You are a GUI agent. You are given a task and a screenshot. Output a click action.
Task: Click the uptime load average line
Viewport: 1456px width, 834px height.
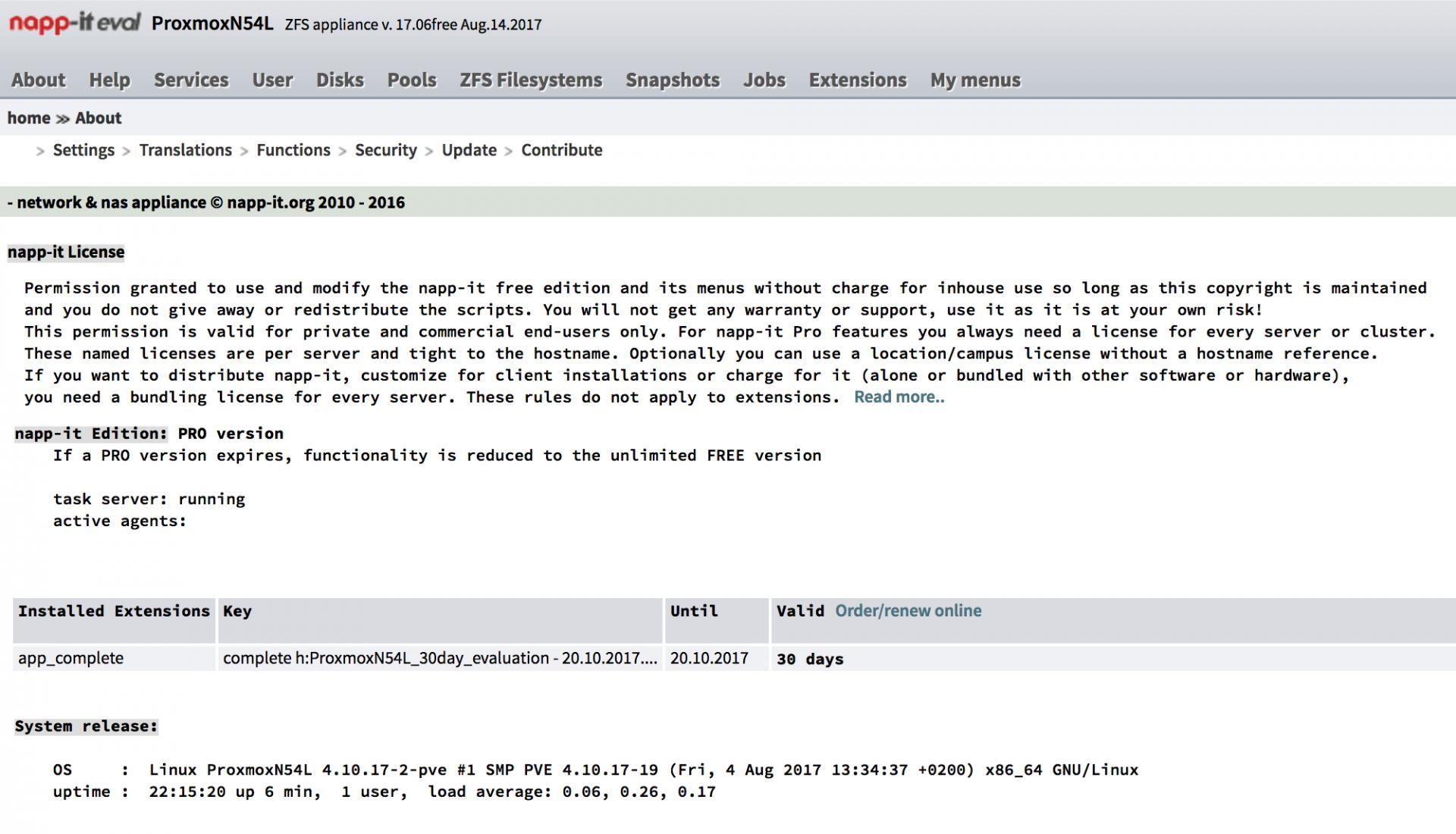(384, 792)
